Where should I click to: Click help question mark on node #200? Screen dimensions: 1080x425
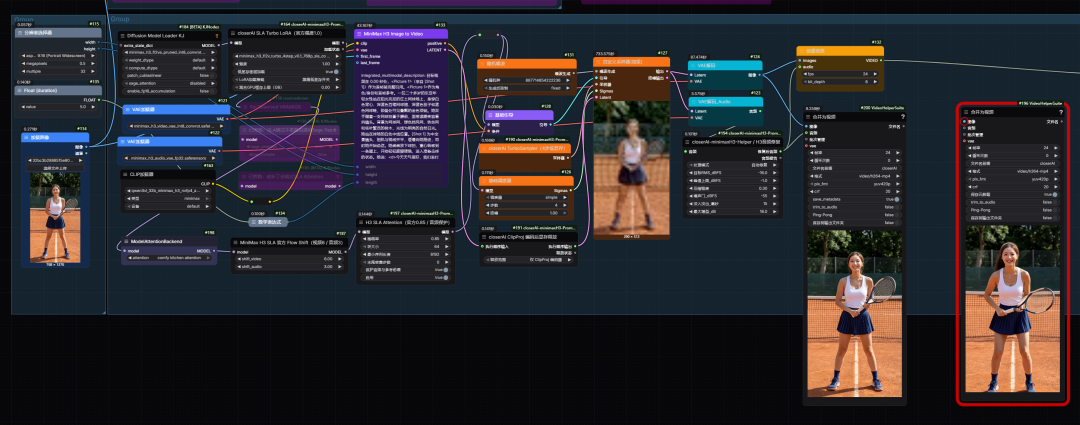click(x=902, y=117)
